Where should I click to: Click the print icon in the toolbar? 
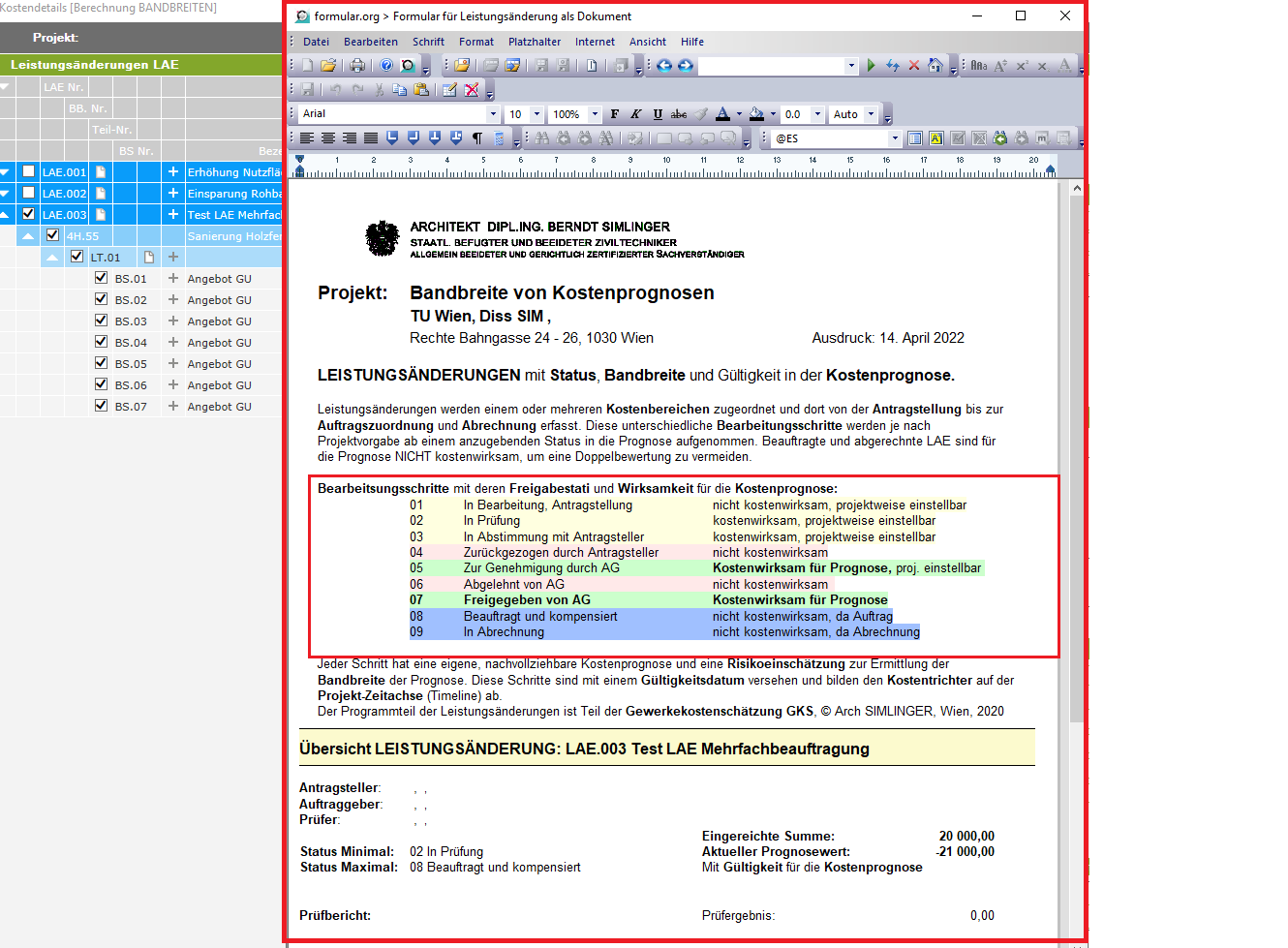[357, 66]
